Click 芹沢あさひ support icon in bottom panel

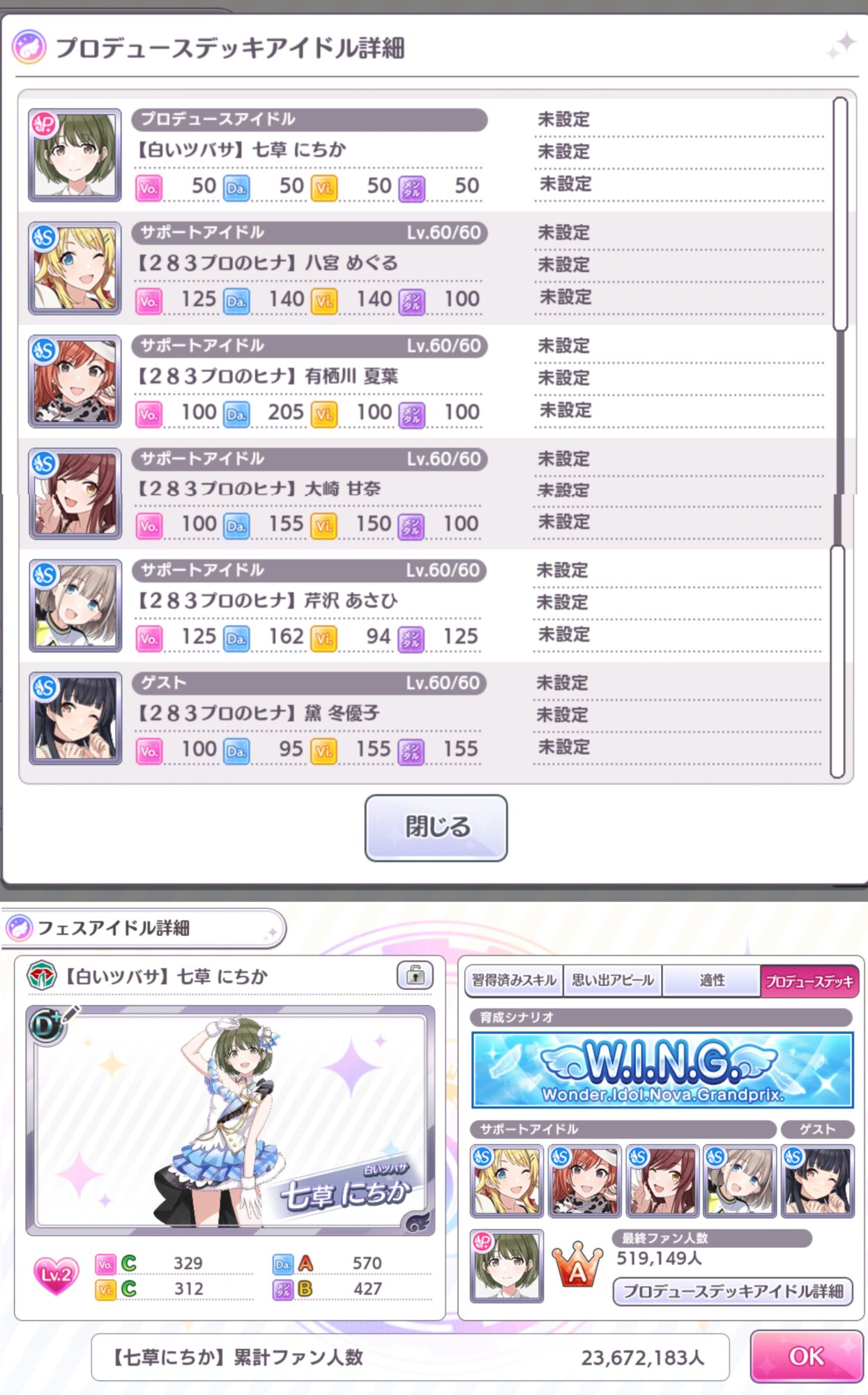739,1181
